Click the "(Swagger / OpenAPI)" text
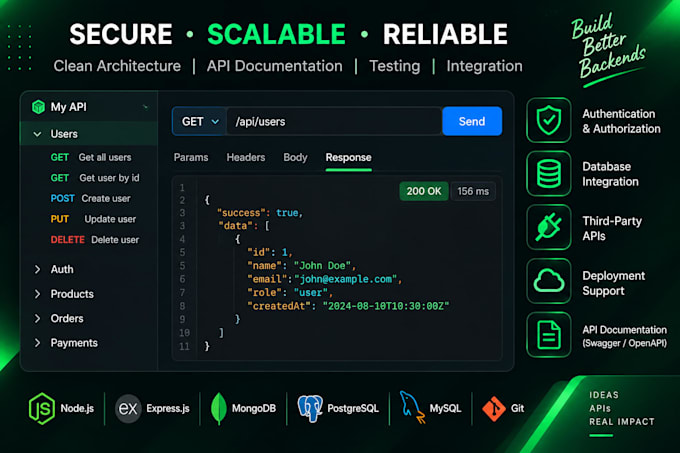680x453 pixels. pos(624,343)
